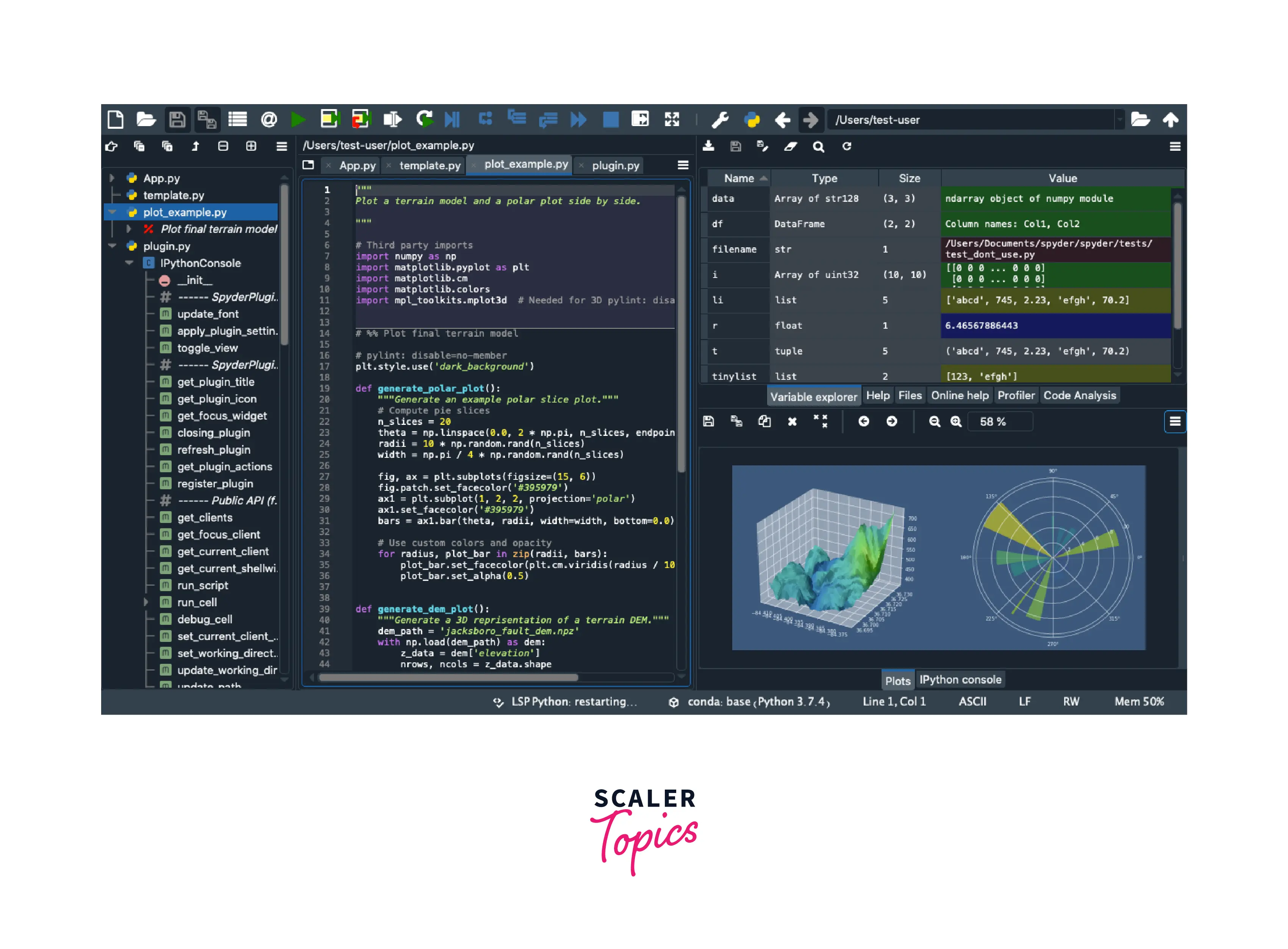Click the PYTHONPATH manager Python icon
This screenshot has width=1288, height=949.
pyautogui.click(x=752, y=120)
